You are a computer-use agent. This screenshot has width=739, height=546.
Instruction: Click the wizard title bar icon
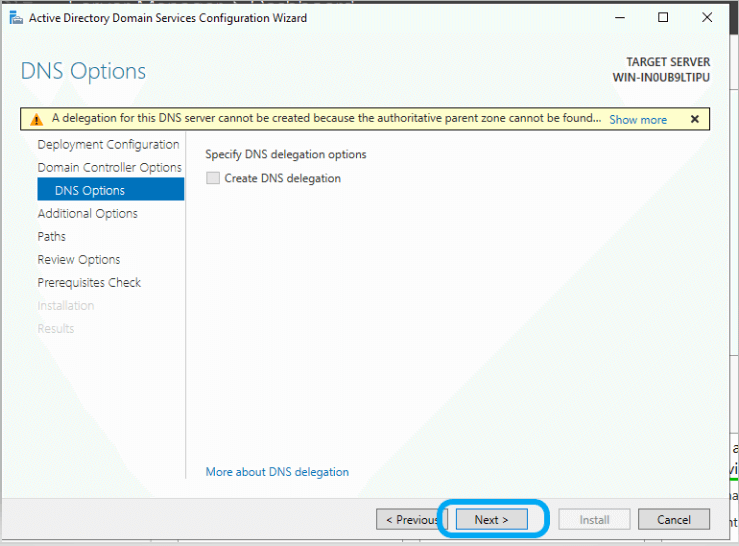(x=16, y=18)
